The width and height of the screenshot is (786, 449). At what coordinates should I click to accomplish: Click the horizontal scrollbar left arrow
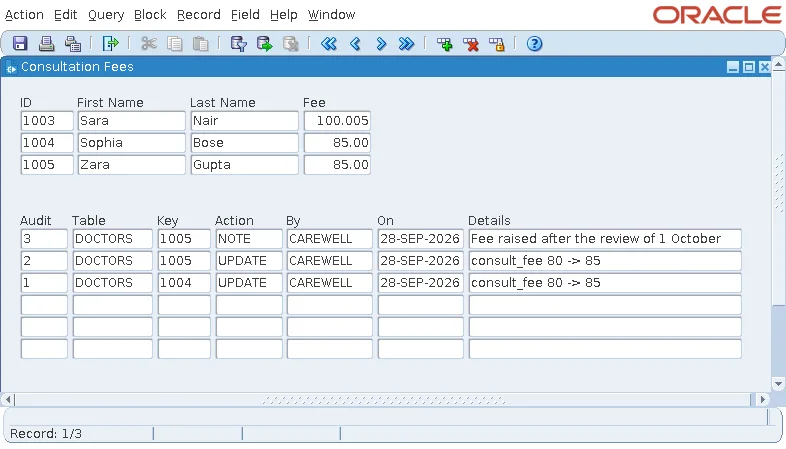click(x=8, y=399)
